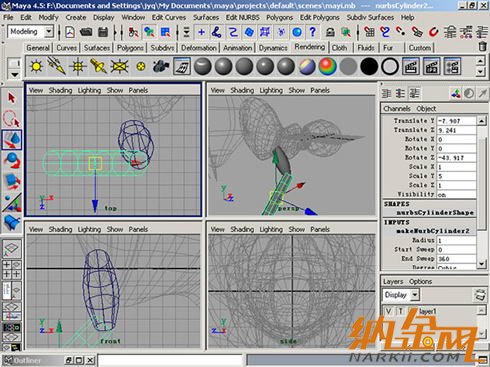The width and height of the screenshot is (490, 367).
Task: Open Channels menu in Channel Box
Action: point(397,109)
